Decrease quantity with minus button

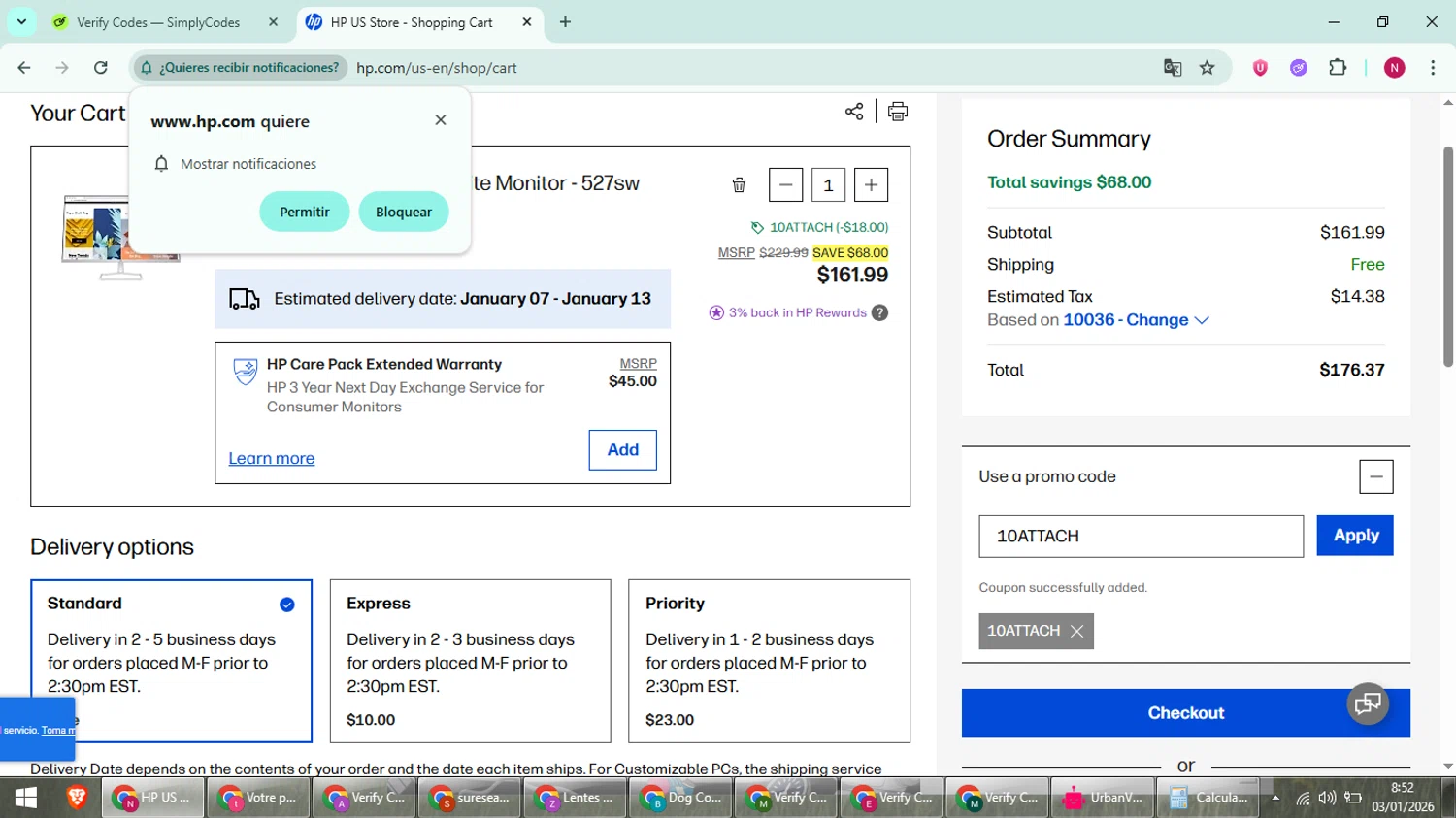785,184
